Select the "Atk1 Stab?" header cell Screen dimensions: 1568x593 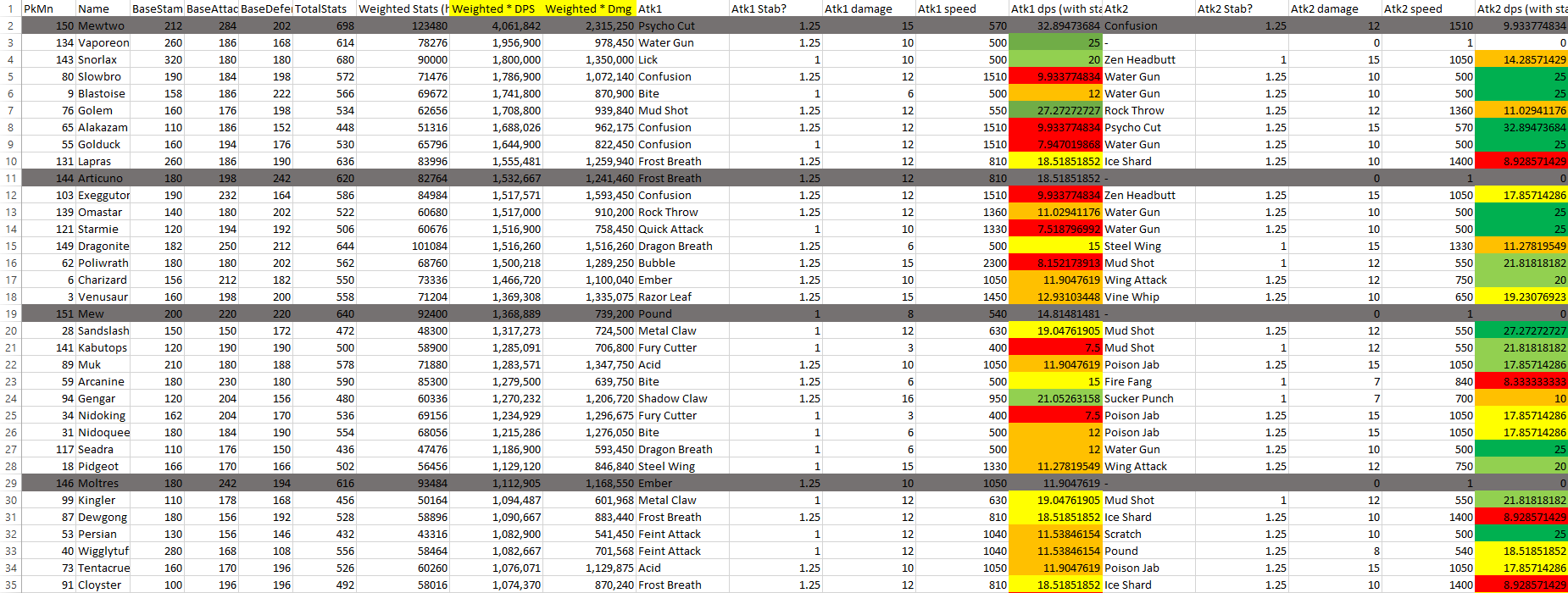click(x=776, y=8)
